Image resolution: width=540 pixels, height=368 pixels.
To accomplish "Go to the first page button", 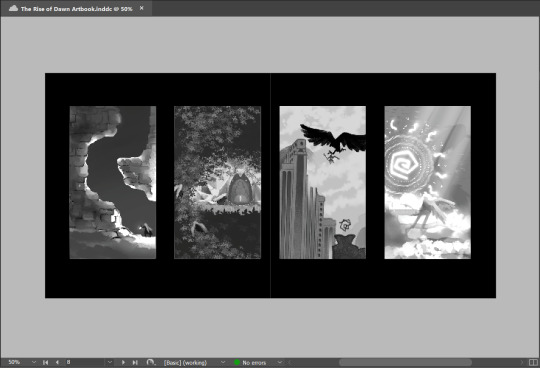I will pos(45,362).
